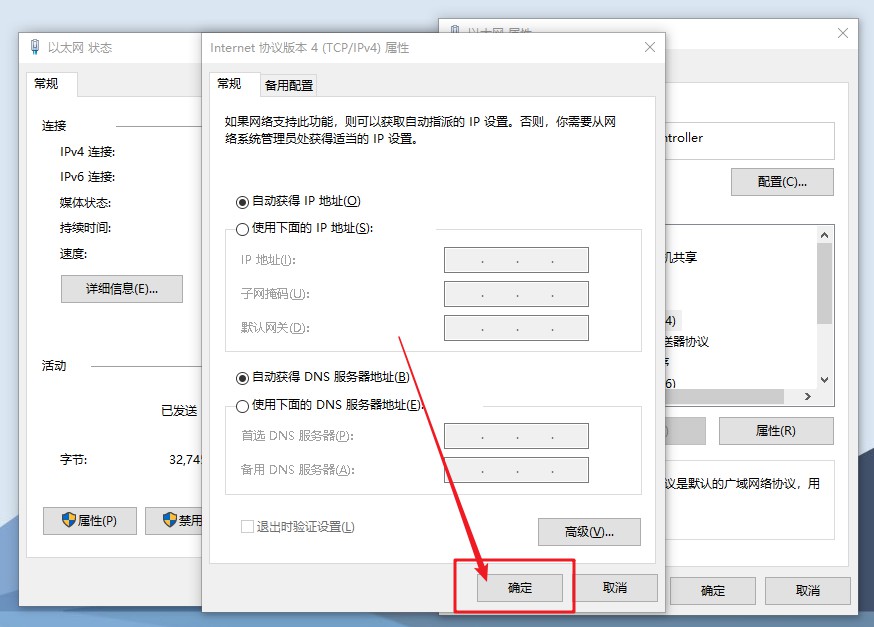
Task: Click the horizontal scrollbar right arrow in protocol list
Action: tap(807, 396)
